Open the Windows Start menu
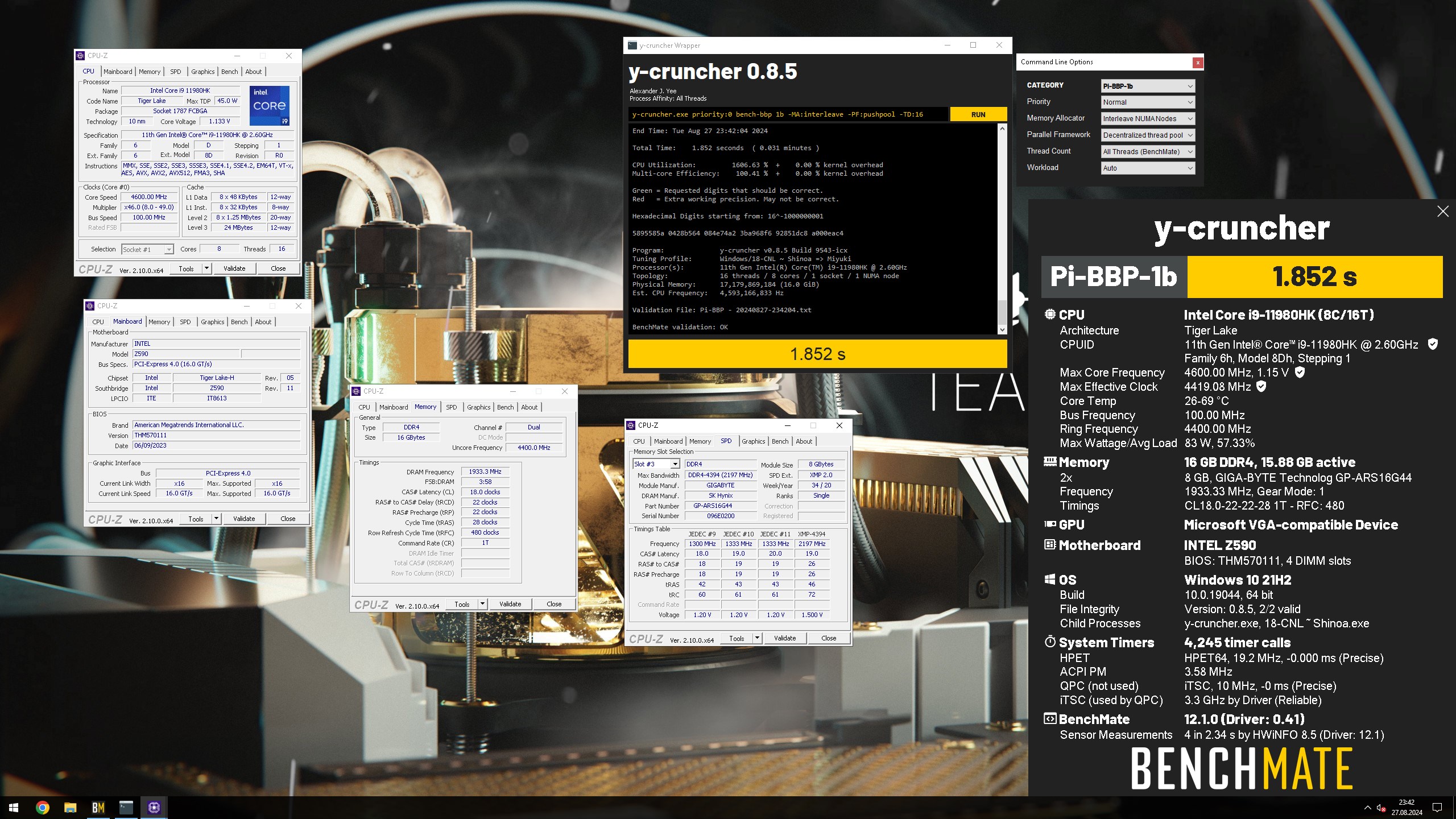This screenshot has width=1456, height=819. pyautogui.click(x=14, y=807)
